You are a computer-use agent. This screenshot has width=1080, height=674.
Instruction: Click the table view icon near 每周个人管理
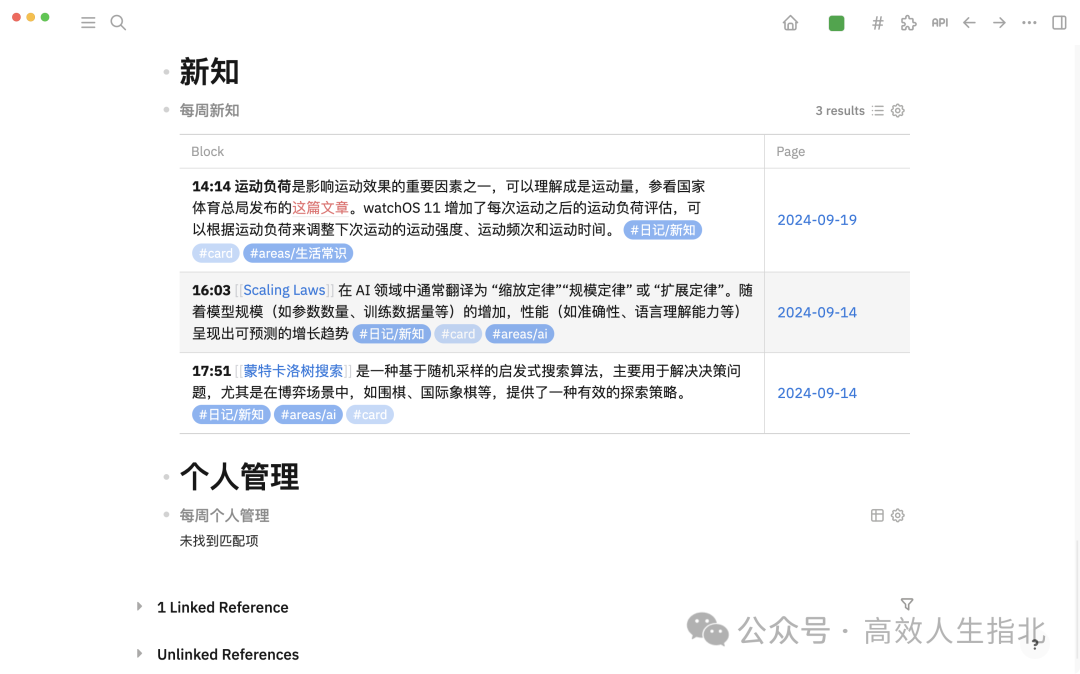pos(877,515)
